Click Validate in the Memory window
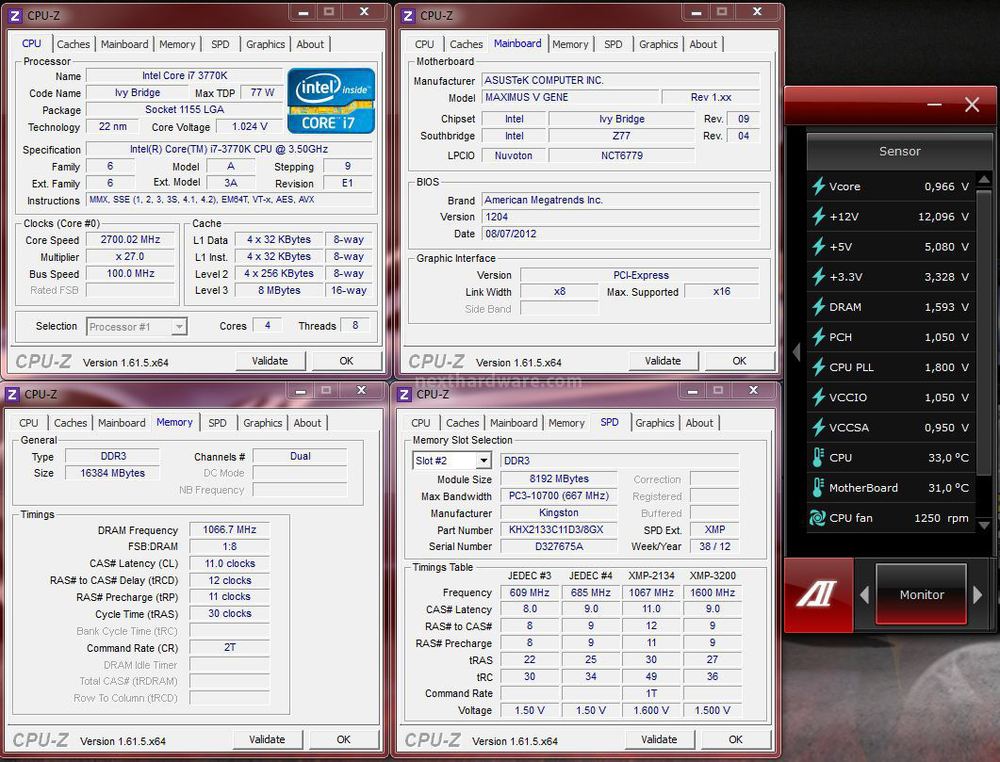The width and height of the screenshot is (1000, 762). (x=267, y=740)
